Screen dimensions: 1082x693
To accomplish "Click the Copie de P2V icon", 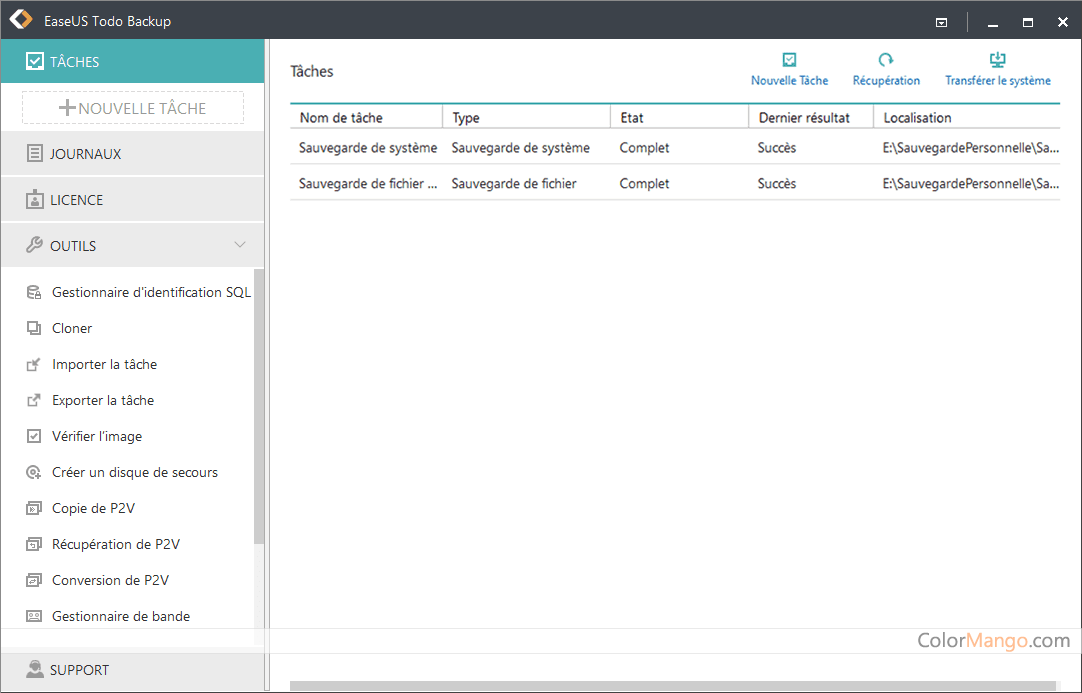I will [x=34, y=509].
